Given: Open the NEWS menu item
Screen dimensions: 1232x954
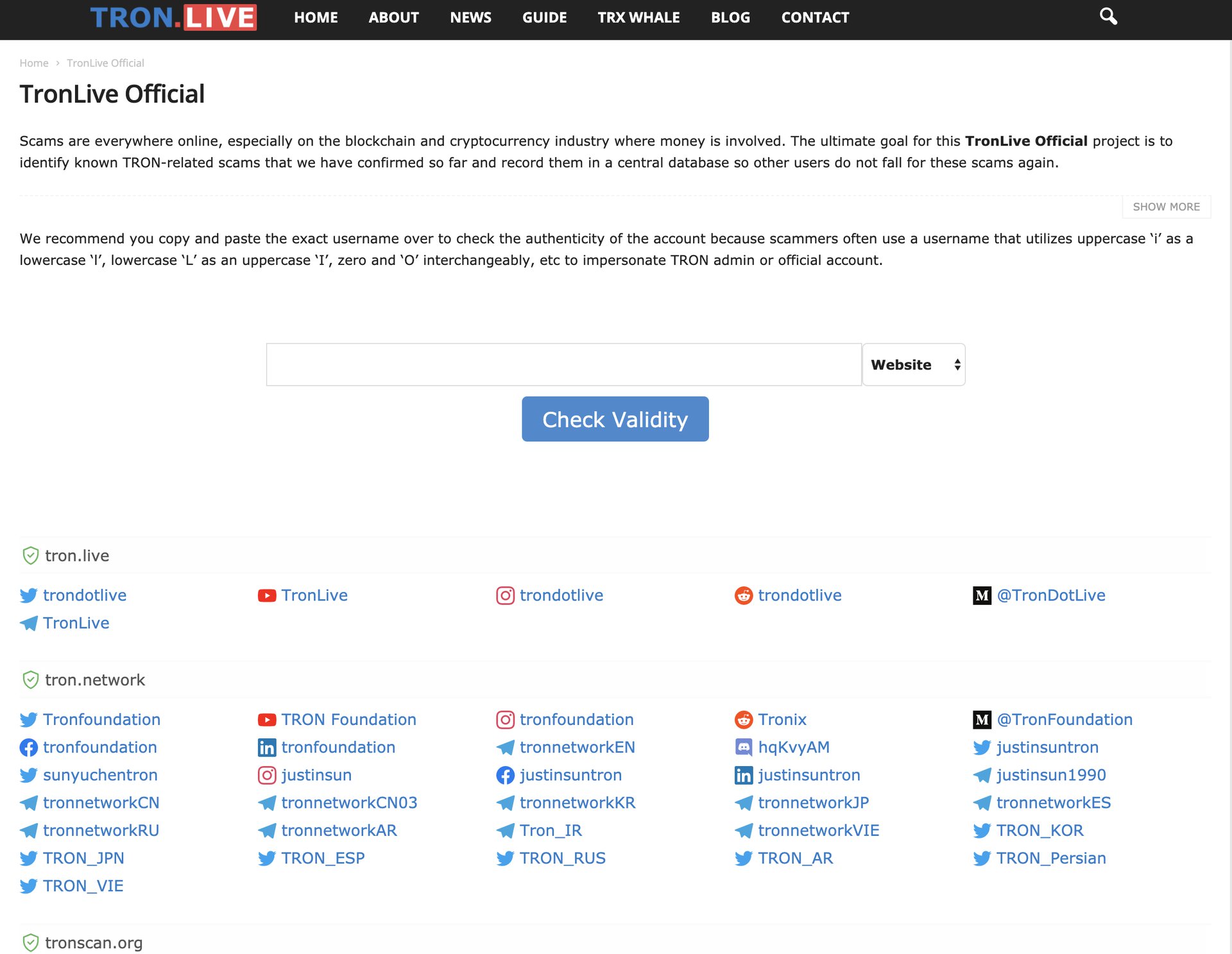Looking at the screenshot, I should (470, 17).
